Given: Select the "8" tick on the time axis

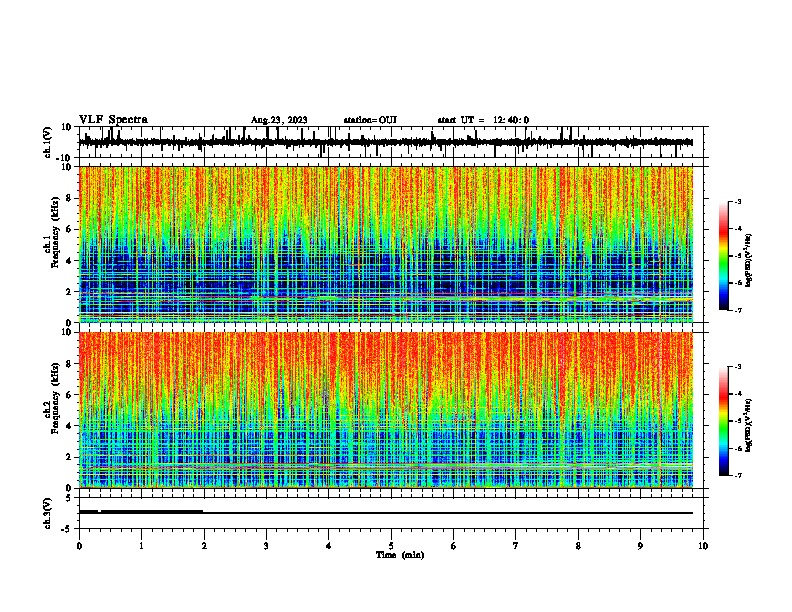Looking at the screenshot, I should 578,546.
